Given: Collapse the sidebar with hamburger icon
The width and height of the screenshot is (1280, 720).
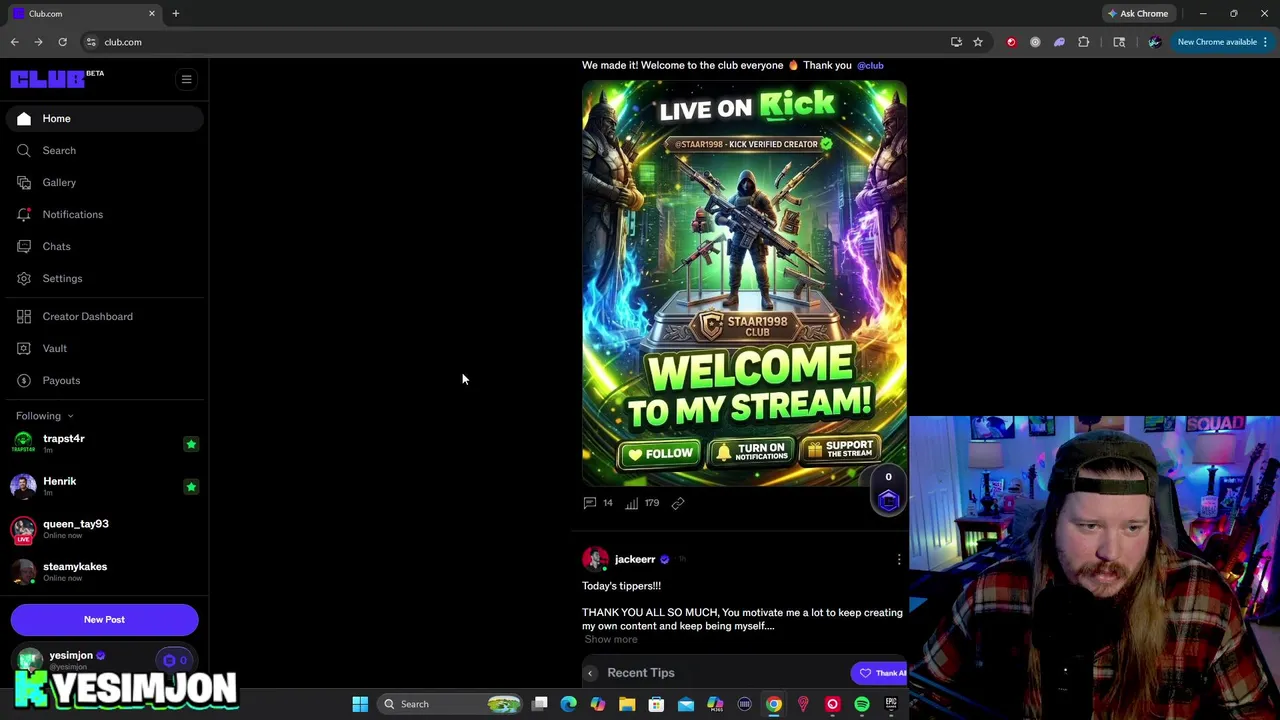Looking at the screenshot, I should [186, 79].
